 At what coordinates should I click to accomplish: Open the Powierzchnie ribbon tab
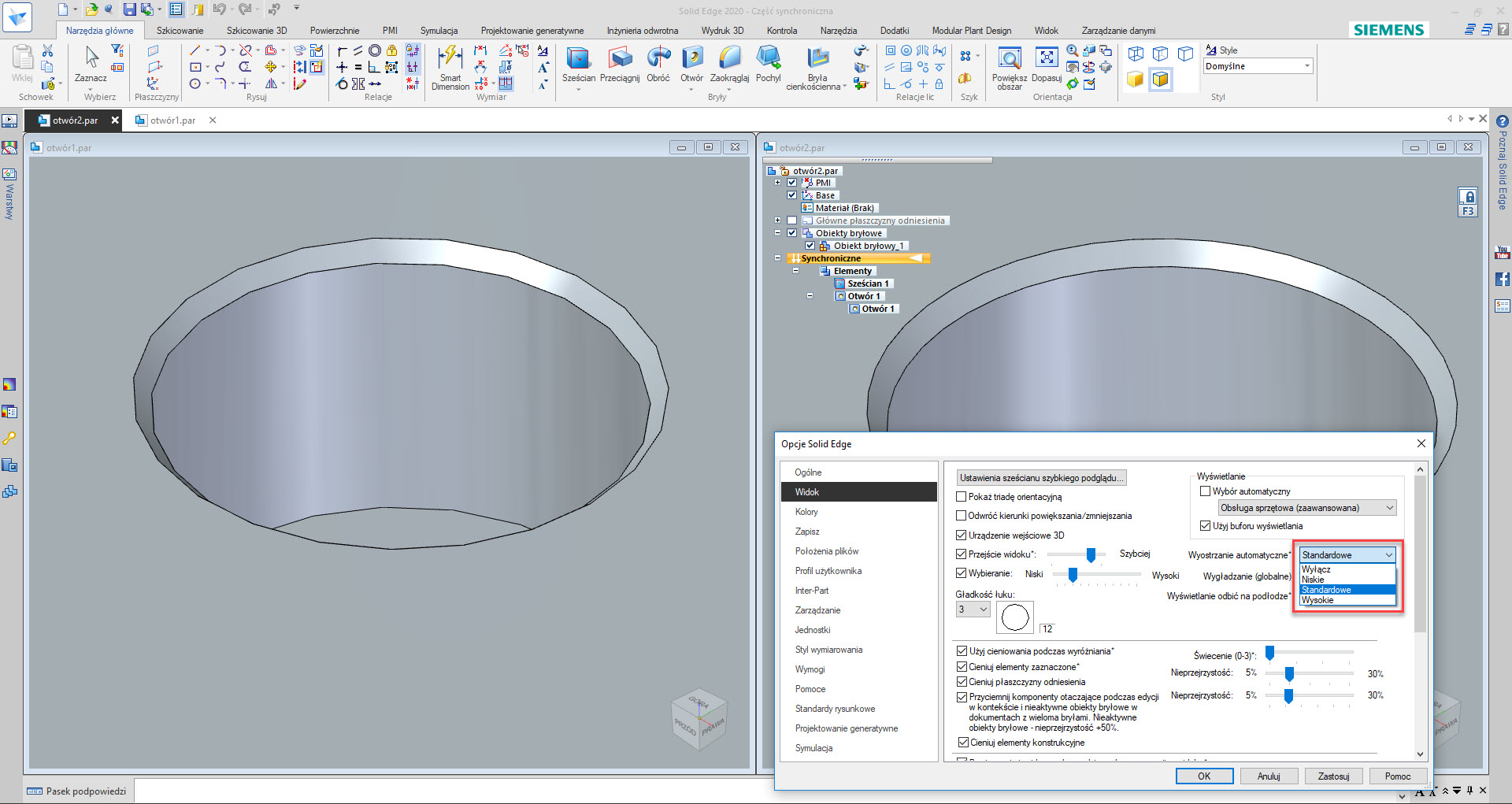pyautogui.click(x=335, y=31)
